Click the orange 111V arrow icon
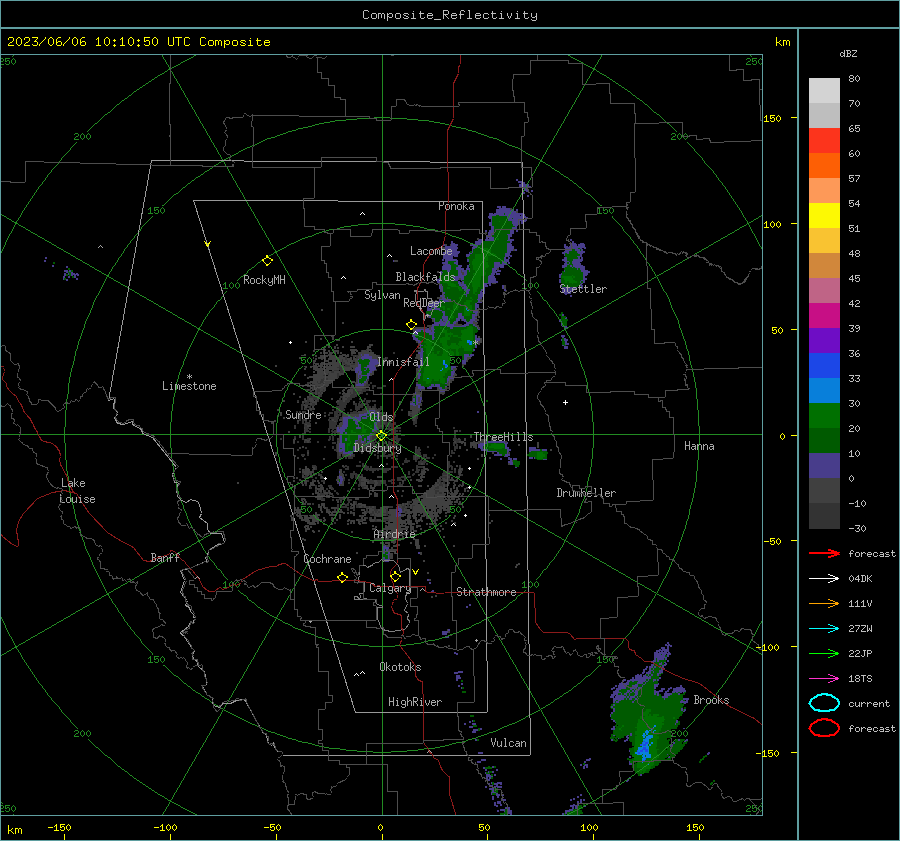900x841 pixels. point(824,603)
